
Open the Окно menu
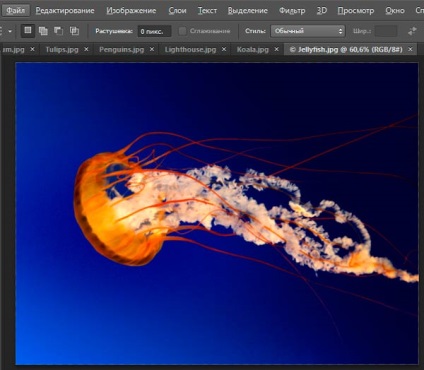395,11
